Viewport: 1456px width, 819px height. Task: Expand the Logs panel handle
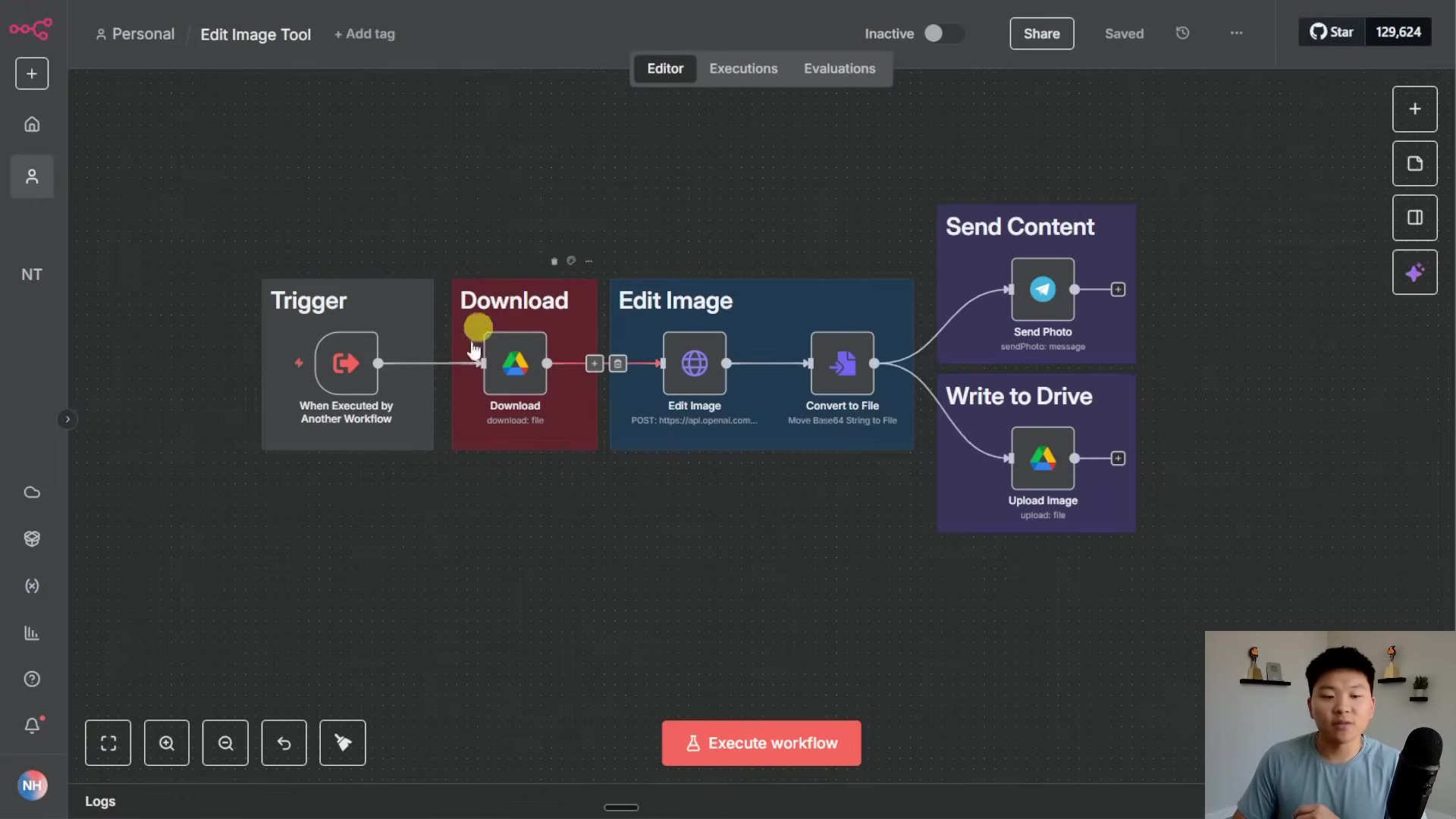pos(621,808)
